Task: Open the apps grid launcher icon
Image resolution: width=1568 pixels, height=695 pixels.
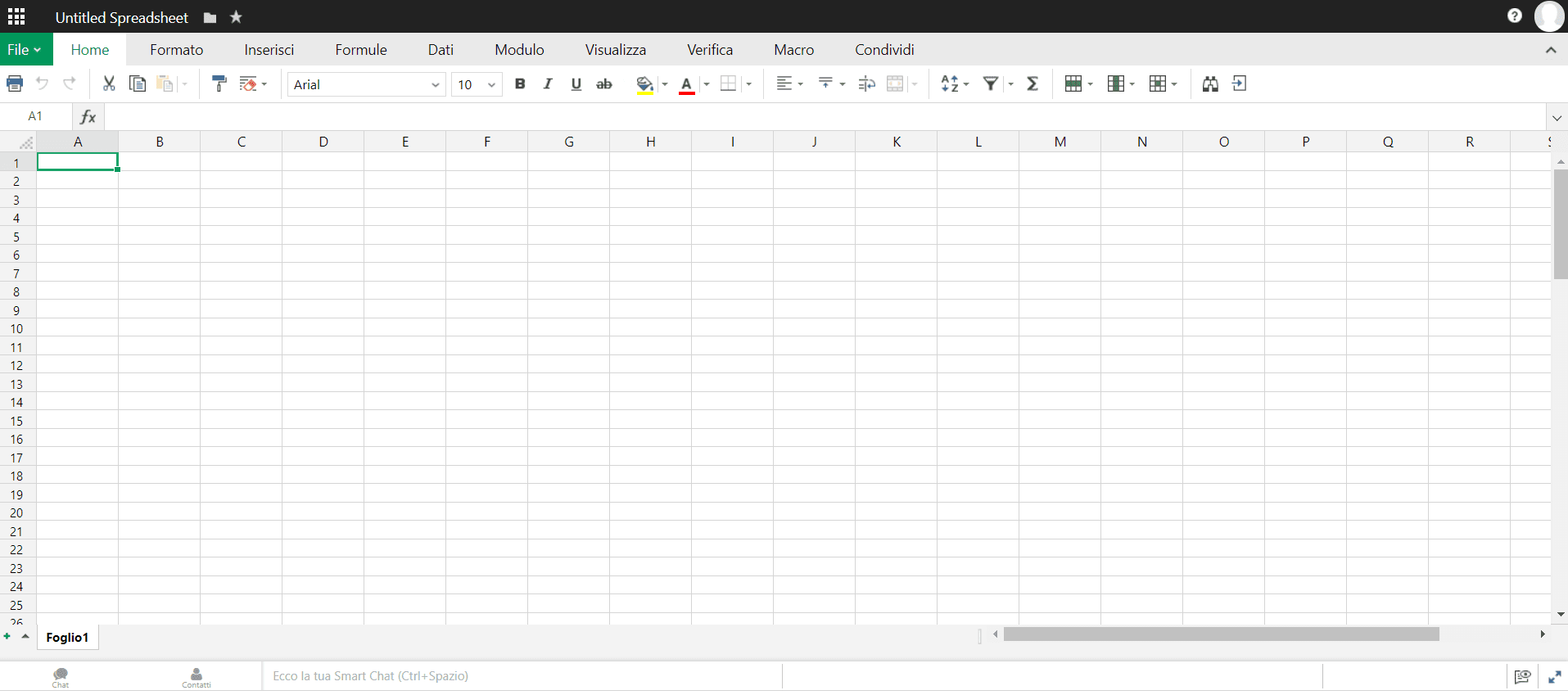Action: [x=16, y=16]
